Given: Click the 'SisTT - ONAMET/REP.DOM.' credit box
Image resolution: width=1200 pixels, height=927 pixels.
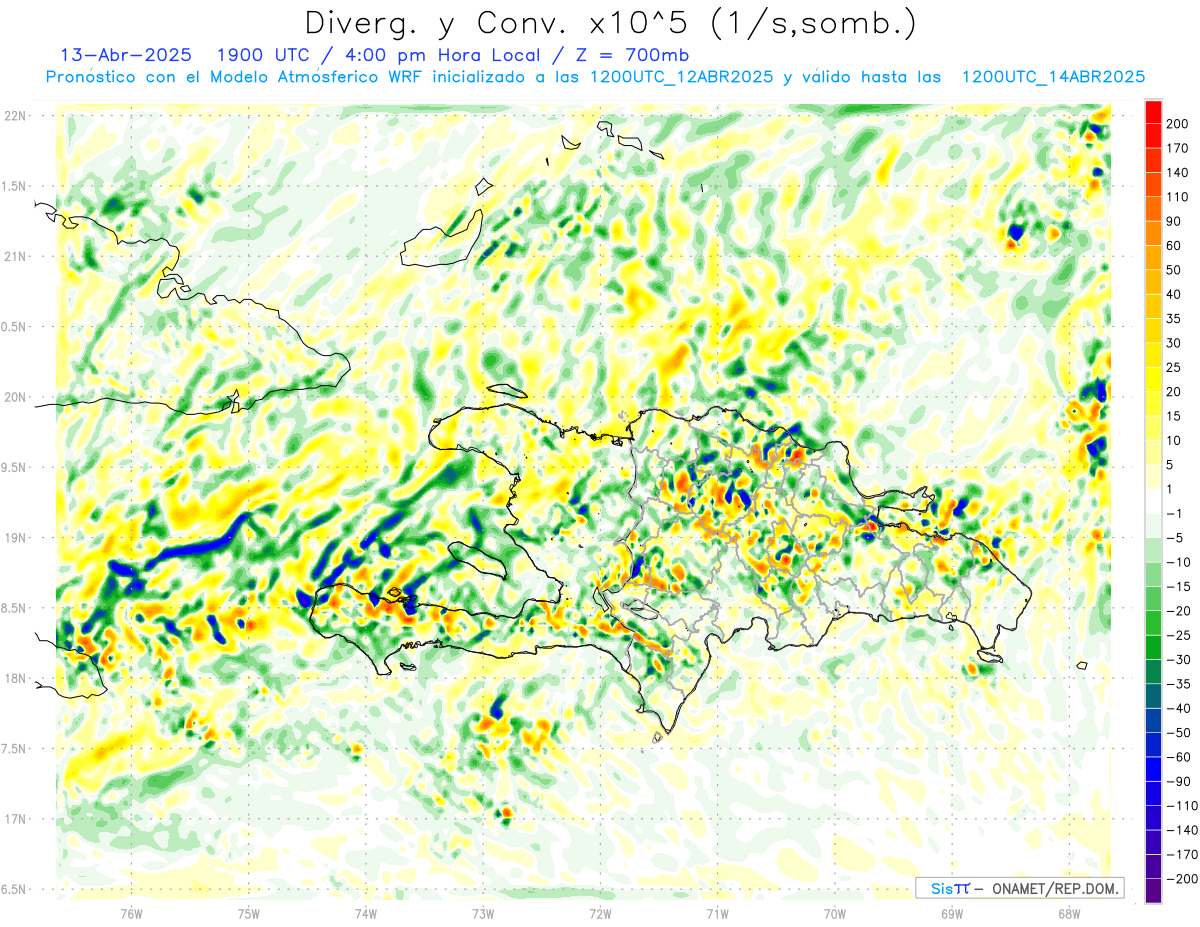Looking at the screenshot, I should pos(1019,888).
